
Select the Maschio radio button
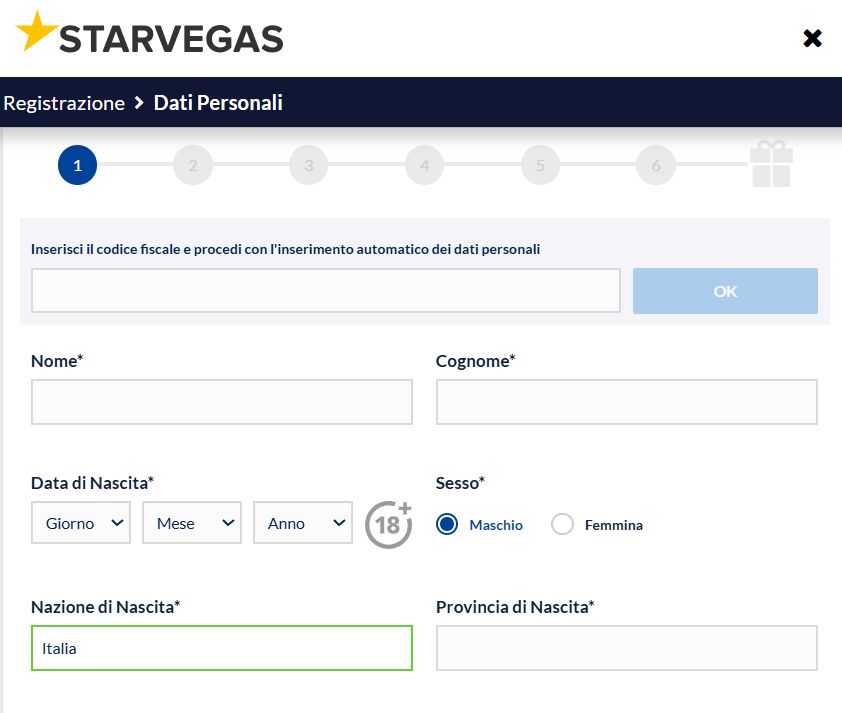pos(447,523)
